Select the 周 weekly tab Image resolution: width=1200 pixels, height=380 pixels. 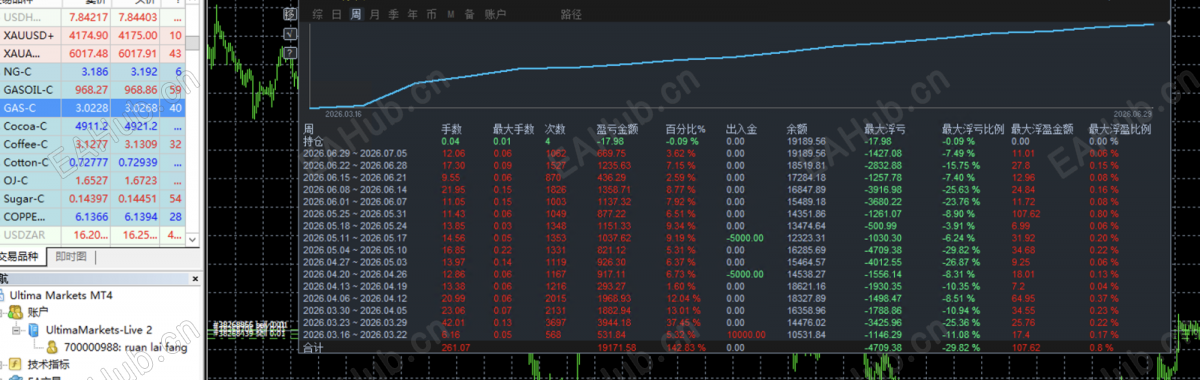(x=355, y=14)
